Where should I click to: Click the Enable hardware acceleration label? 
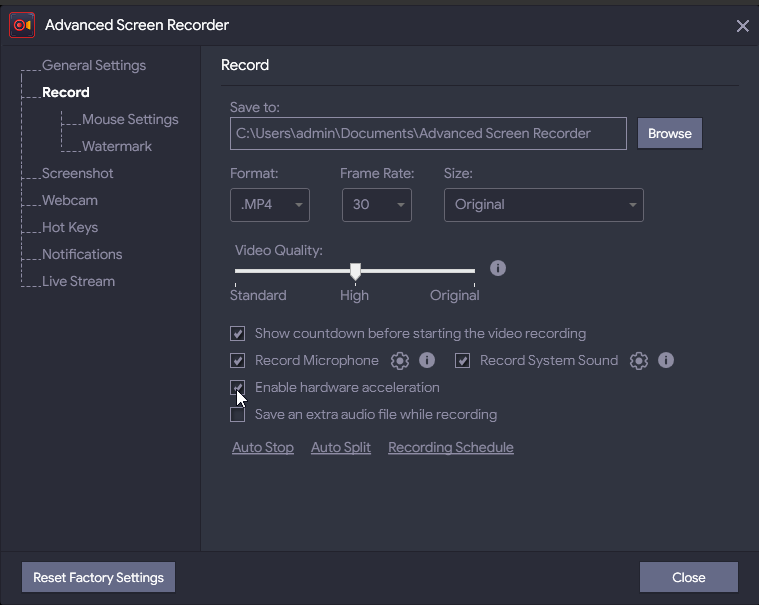pyautogui.click(x=347, y=388)
